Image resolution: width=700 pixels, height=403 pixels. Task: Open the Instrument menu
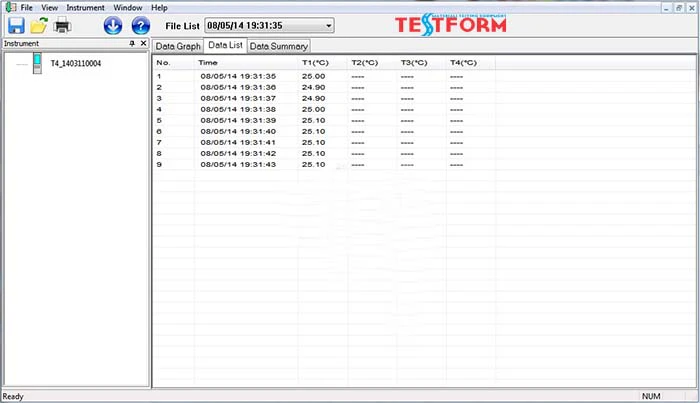pyautogui.click(x=85, y=7)
